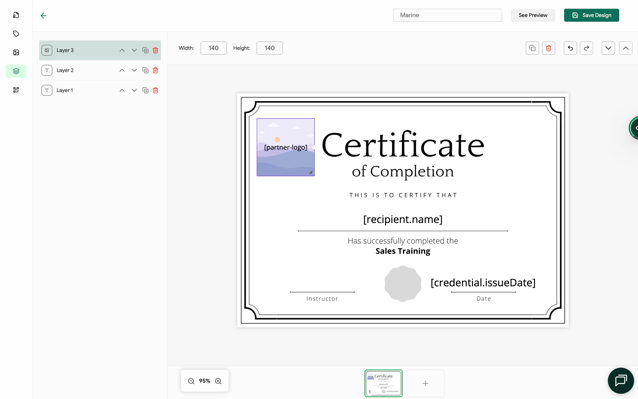Click the 95% zoom level value

coord(204,381)
